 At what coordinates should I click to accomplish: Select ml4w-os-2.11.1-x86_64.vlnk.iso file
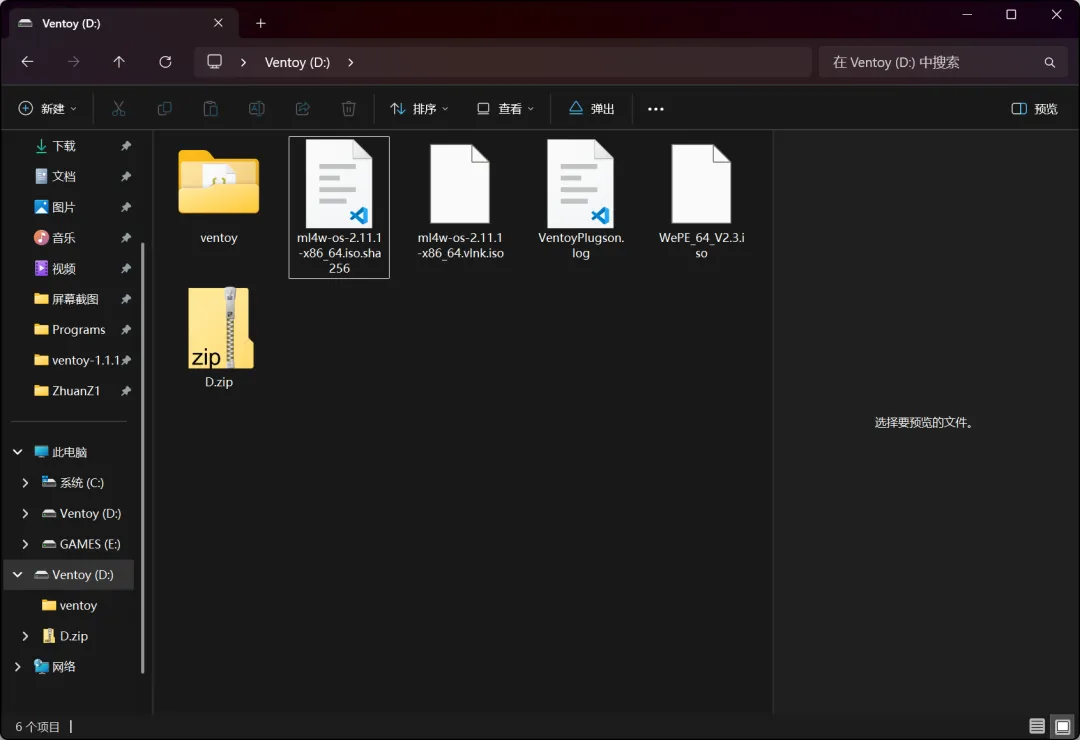coord(460,200)
